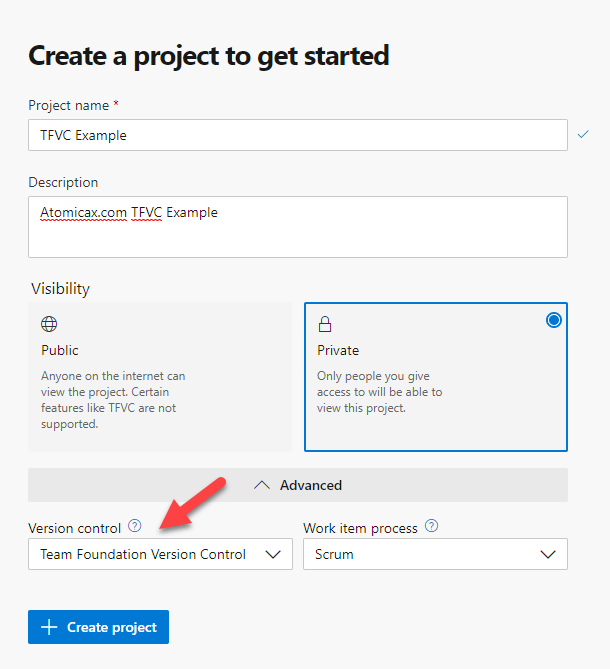
Task: Click the Create project button
Action: point(99,627)
